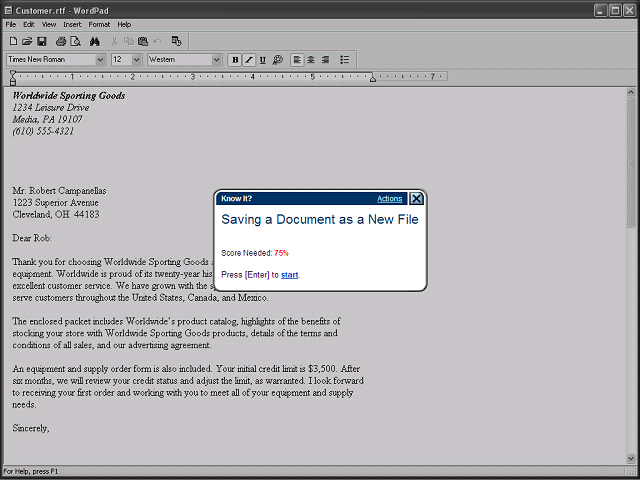Click the 'Dear Rob:' salutation

32,238
